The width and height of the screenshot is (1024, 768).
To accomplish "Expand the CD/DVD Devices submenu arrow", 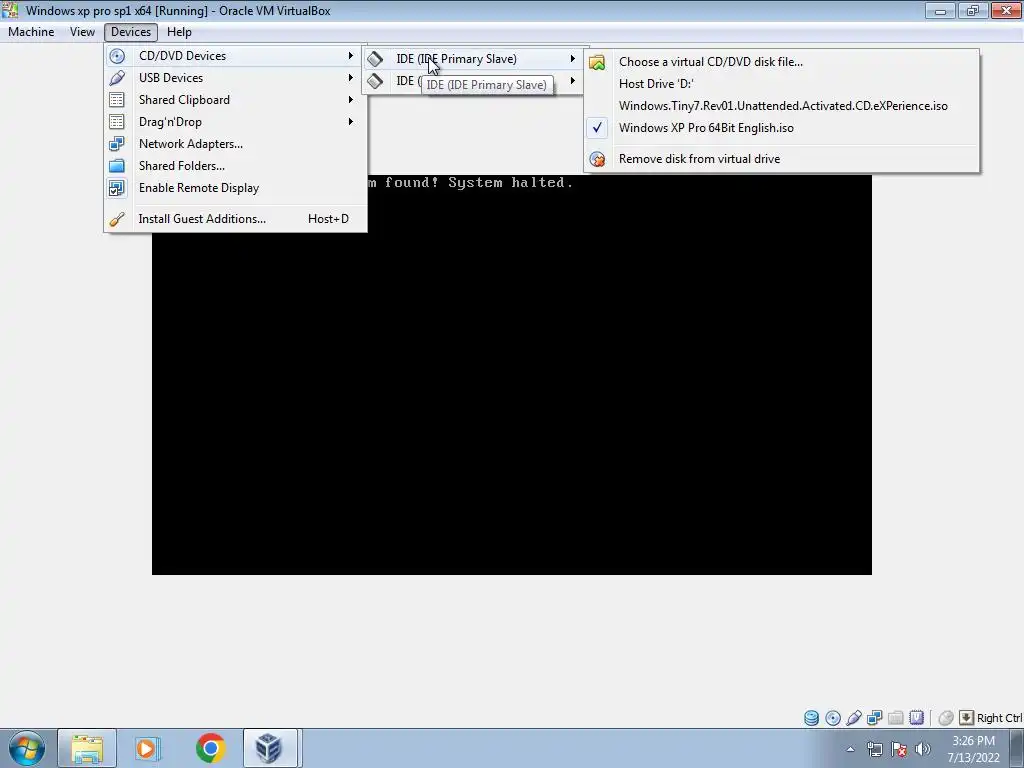I will pyautogui.click(x=351, y=56).
